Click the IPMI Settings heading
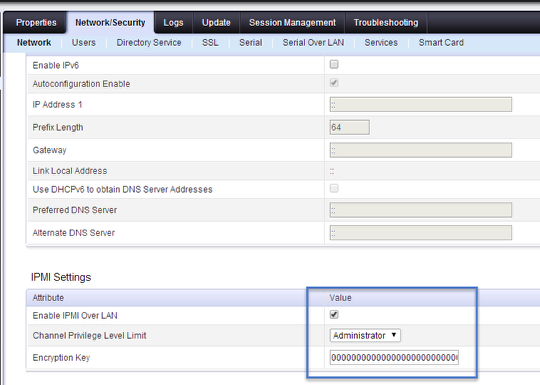 pos(61,277)
